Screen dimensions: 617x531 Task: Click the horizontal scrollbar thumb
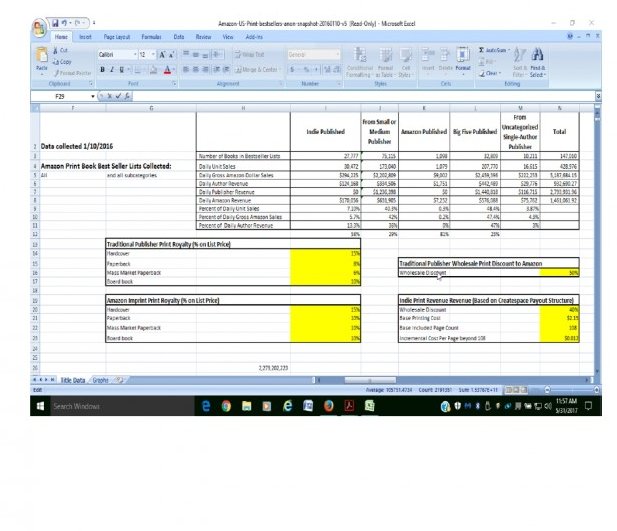click(x=370, y=380)
